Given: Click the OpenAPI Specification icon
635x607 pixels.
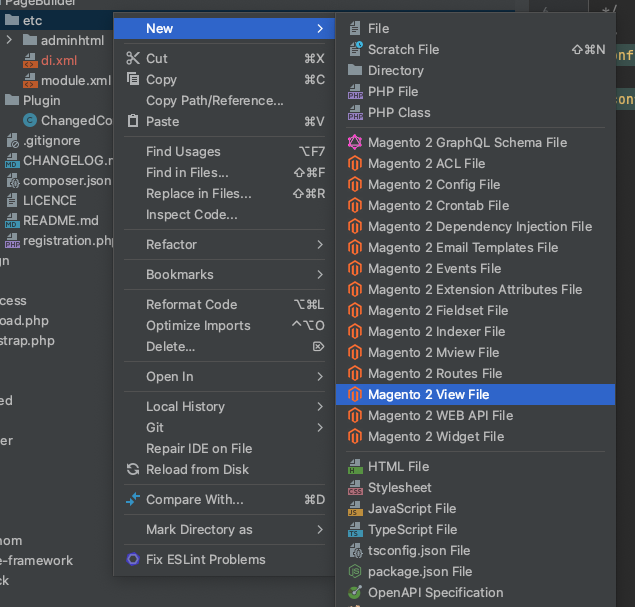Looking at the screenshot, I should click(x=355, y=592).
